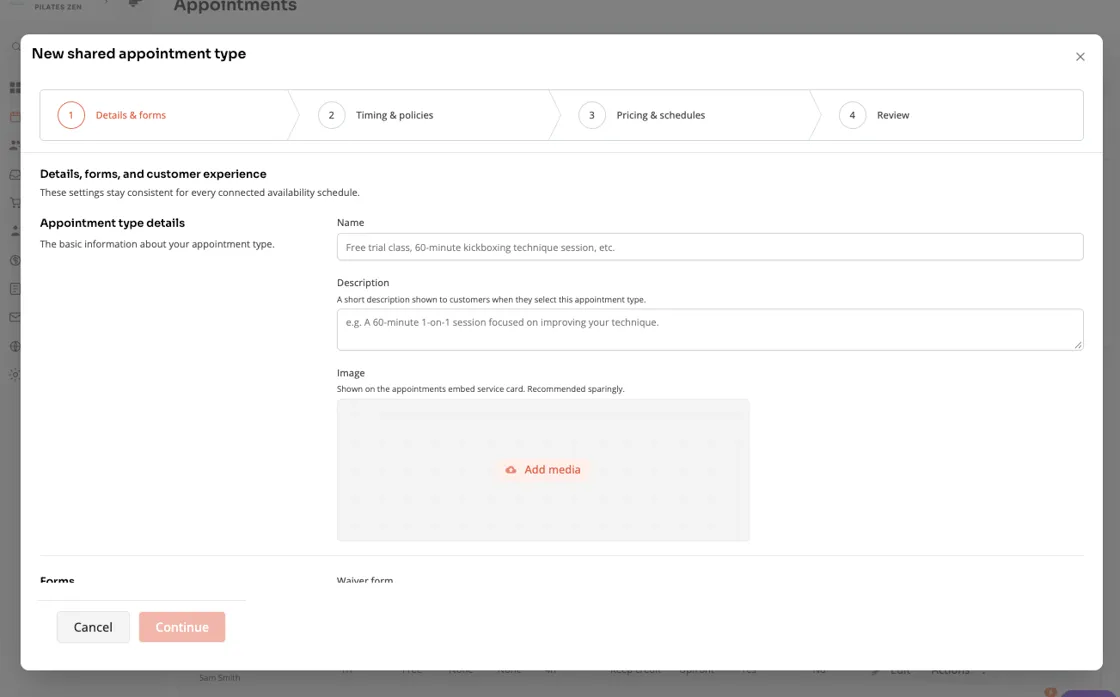The height and width of the screenshot is (697, 1120).
Task: Click the cloud upload icon beside Add media
Action: [x=511, y=470]
